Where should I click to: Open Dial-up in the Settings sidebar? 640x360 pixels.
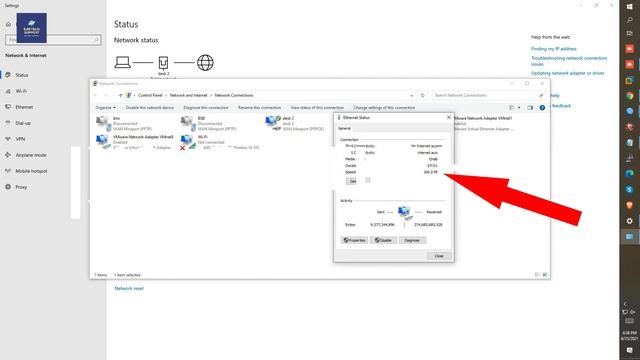[x=23, y=123]
